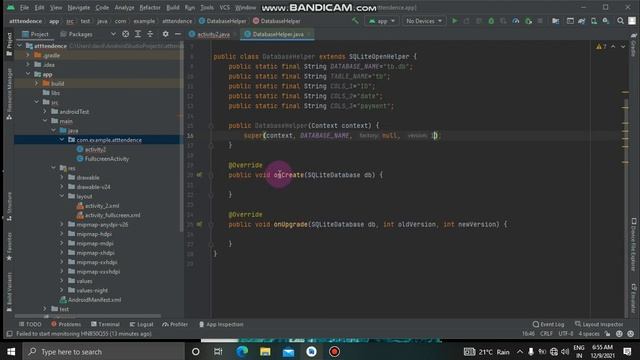Open AndroidManifest.xml file
The image size is (640, 360).
click(x=90, y=300)
